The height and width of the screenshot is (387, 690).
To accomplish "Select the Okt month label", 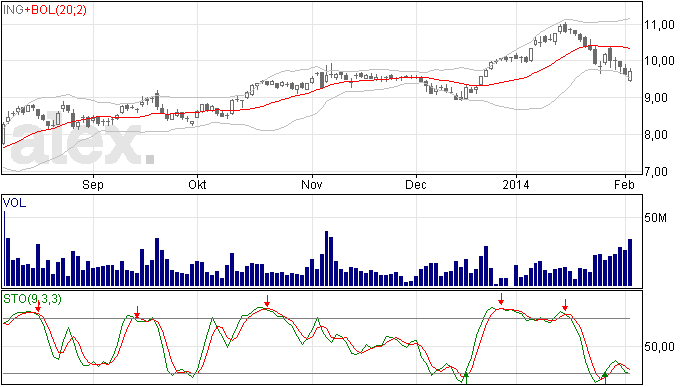I will (x=197, y=184).
